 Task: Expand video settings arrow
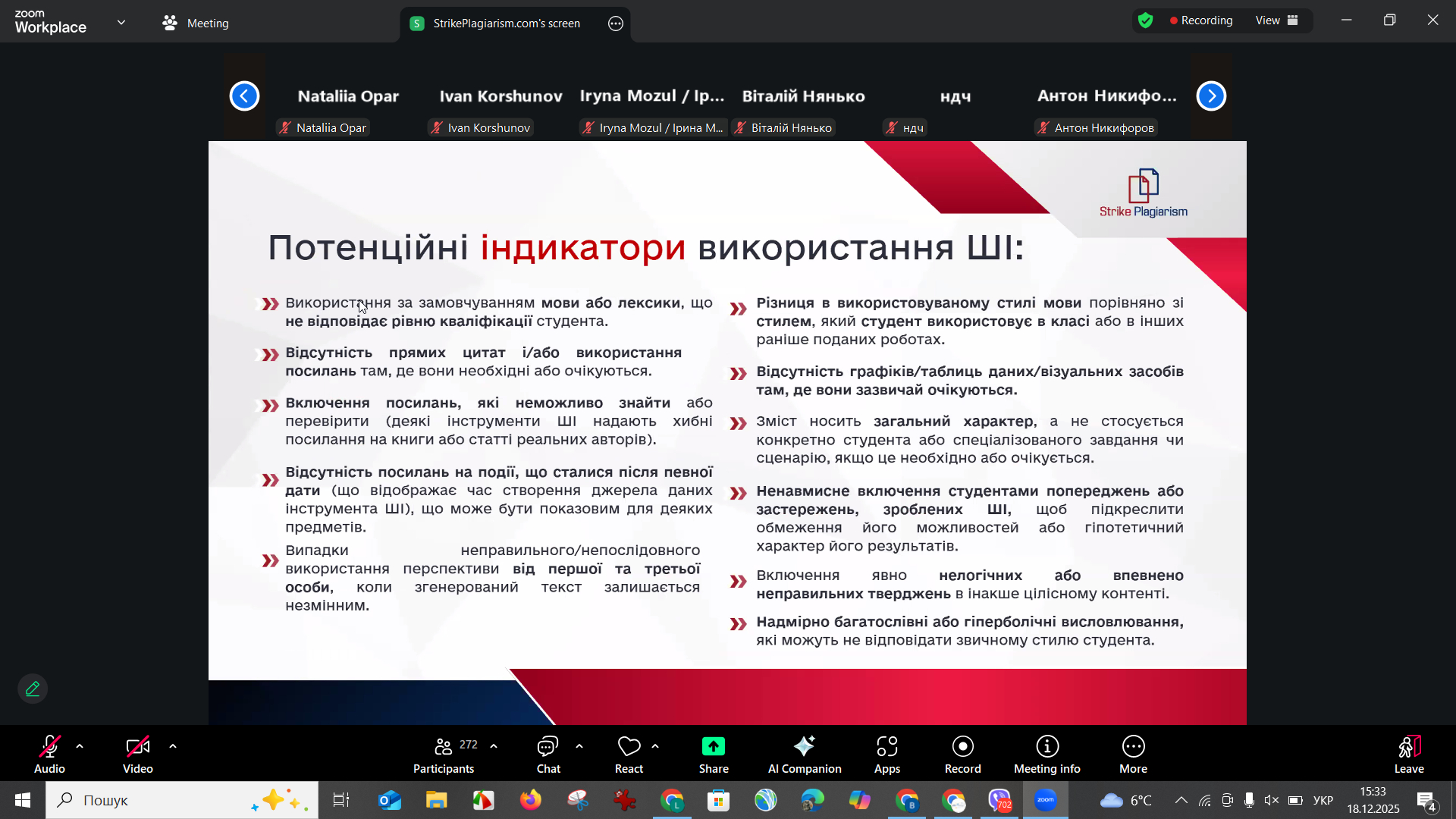click(x=173, y=747)
